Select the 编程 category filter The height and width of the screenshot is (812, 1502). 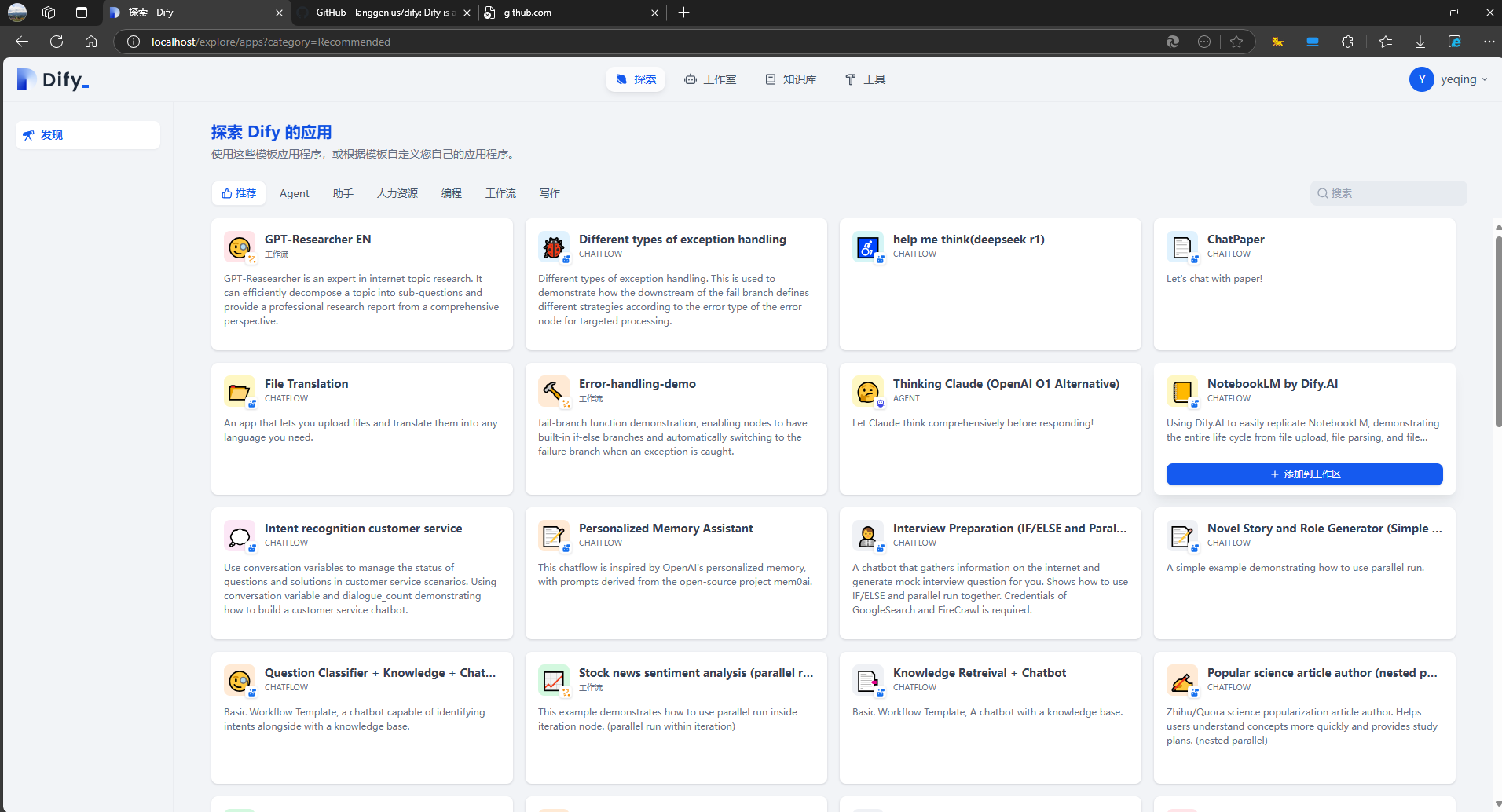452,193
